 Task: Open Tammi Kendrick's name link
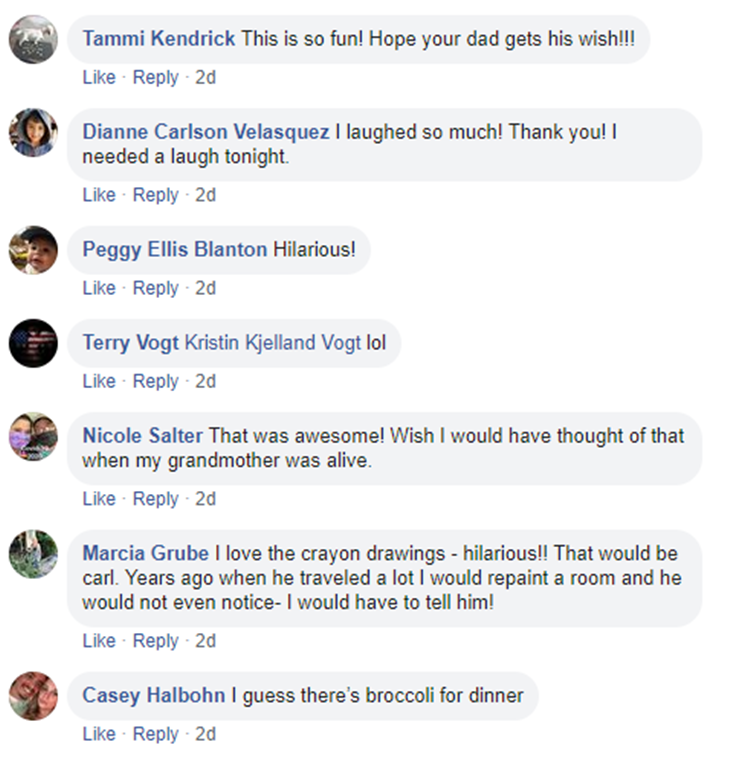coord(158,39)
